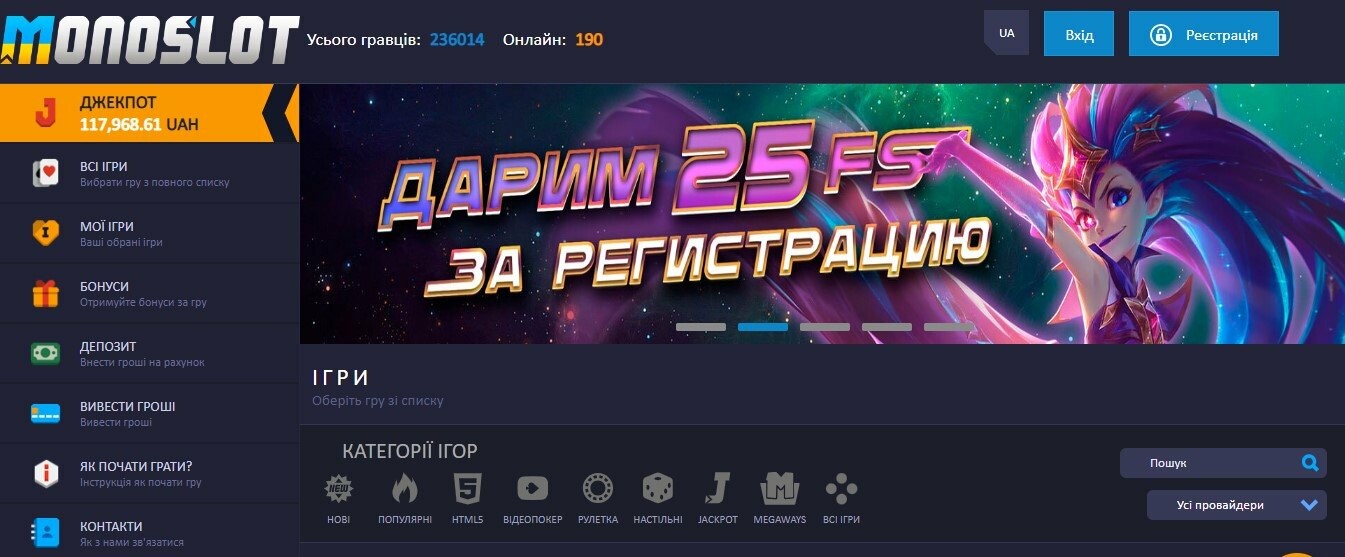The image size is (1345, 557).
Task: Click the Monoslot logo
Action: (x=150, y=38)
